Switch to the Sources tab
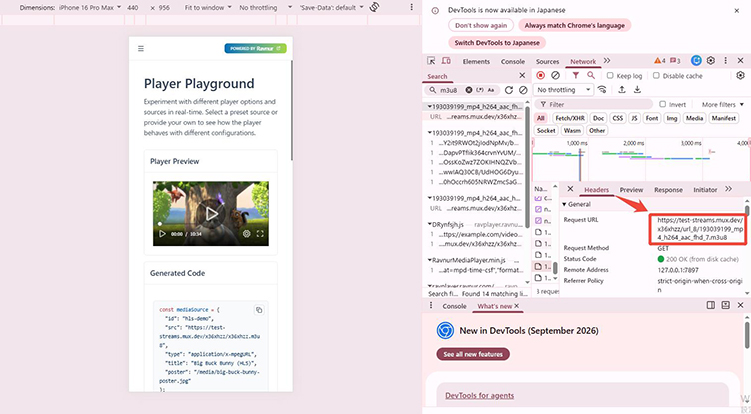Image resolution: width=751 pixels, height=414 pixels. [547, 61]
